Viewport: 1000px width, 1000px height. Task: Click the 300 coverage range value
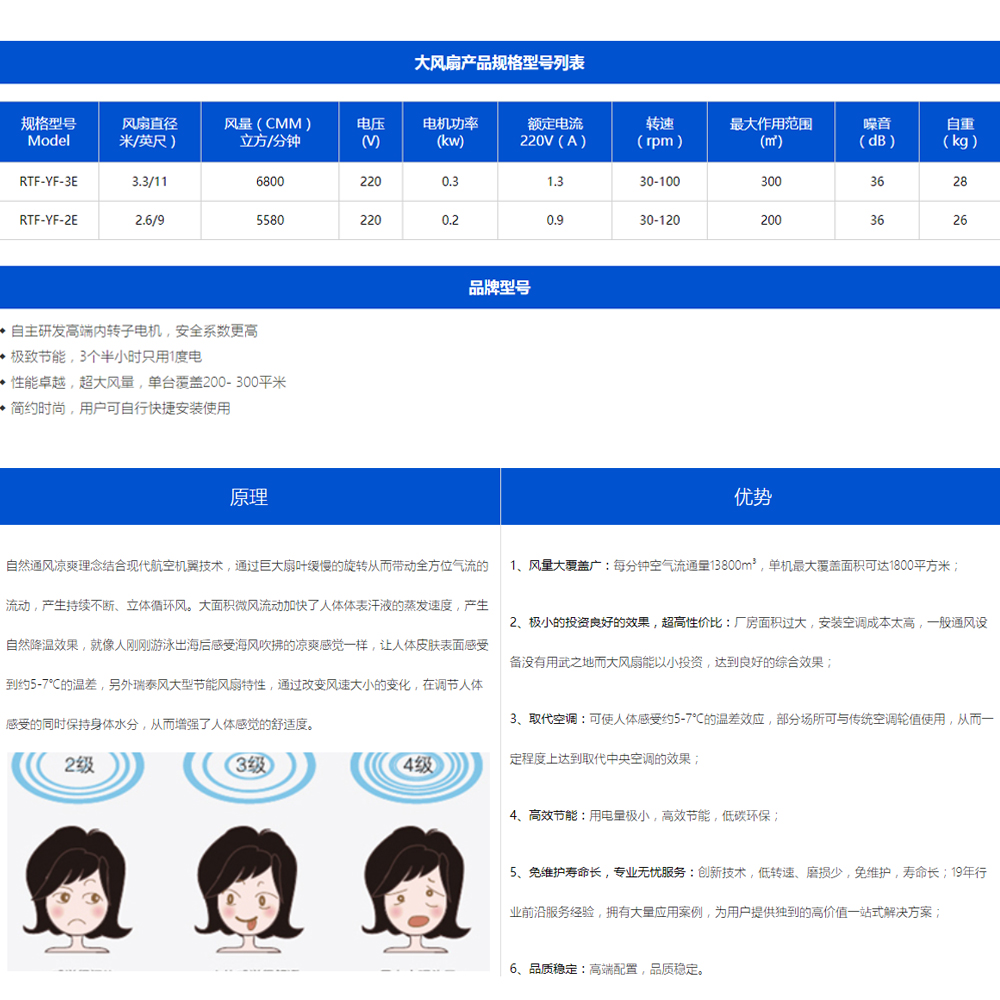click(x=771, y=182)
